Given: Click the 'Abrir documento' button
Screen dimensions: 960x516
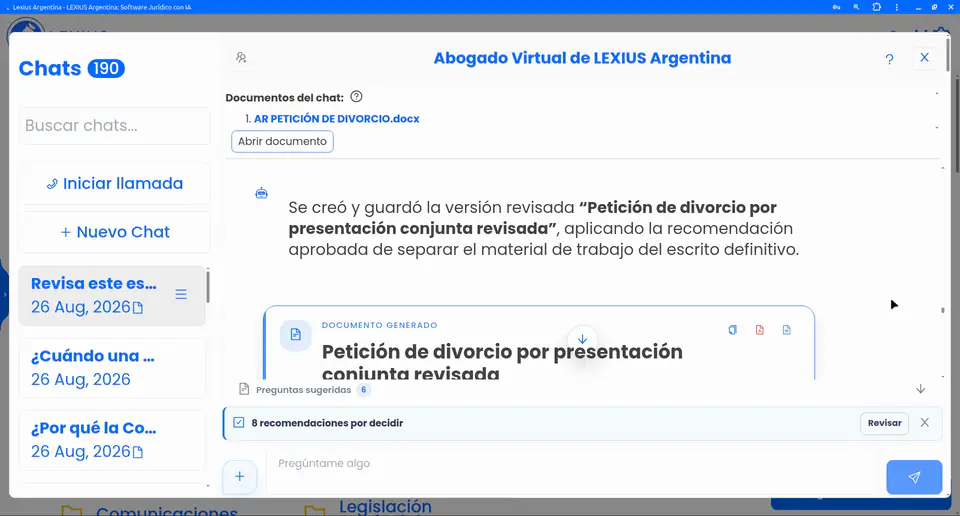Looking at the screenshot, I should [282, 141].
